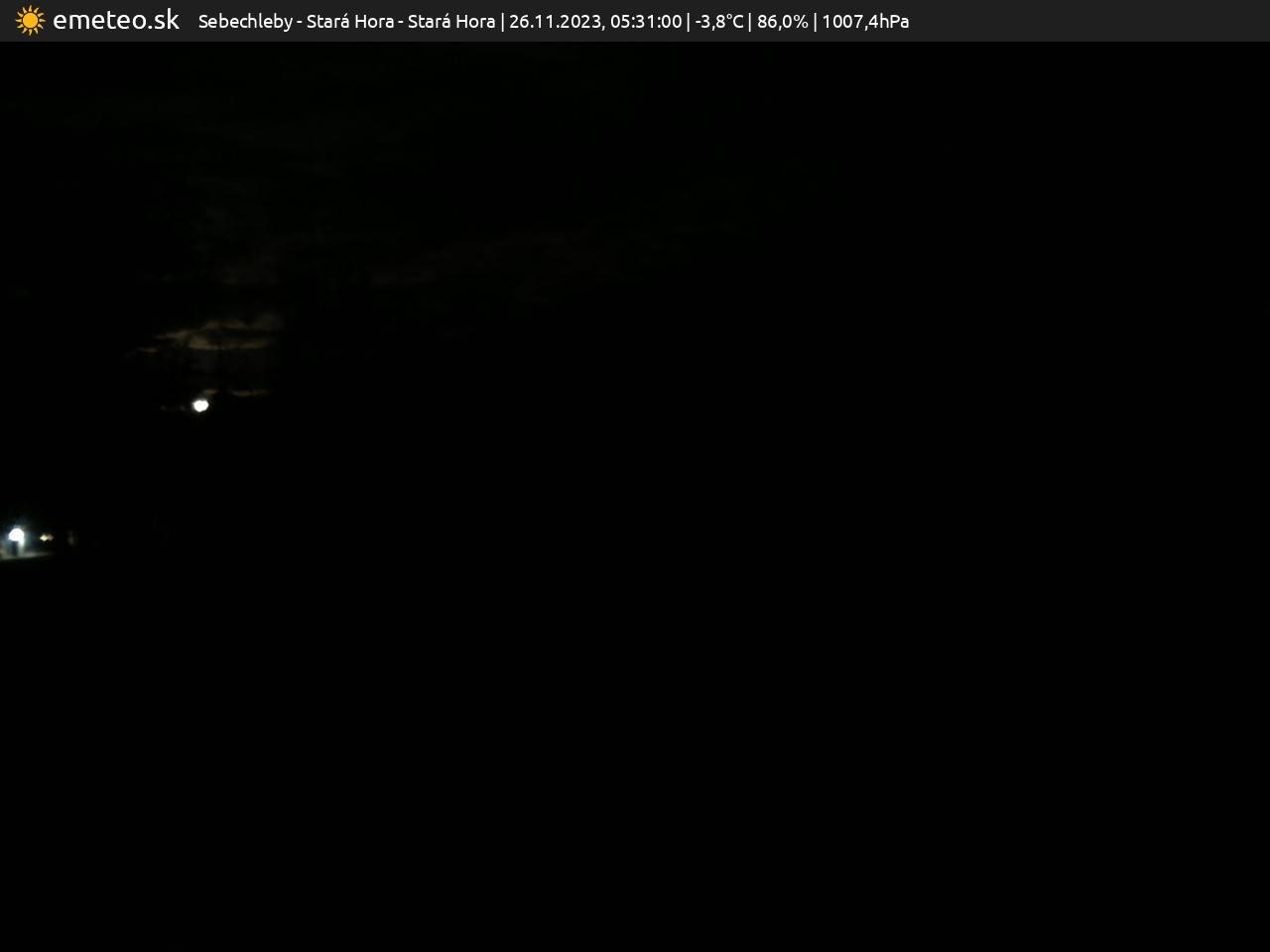
Task: Click the faintly lit clouds above the moon
Action: point(213,335)
